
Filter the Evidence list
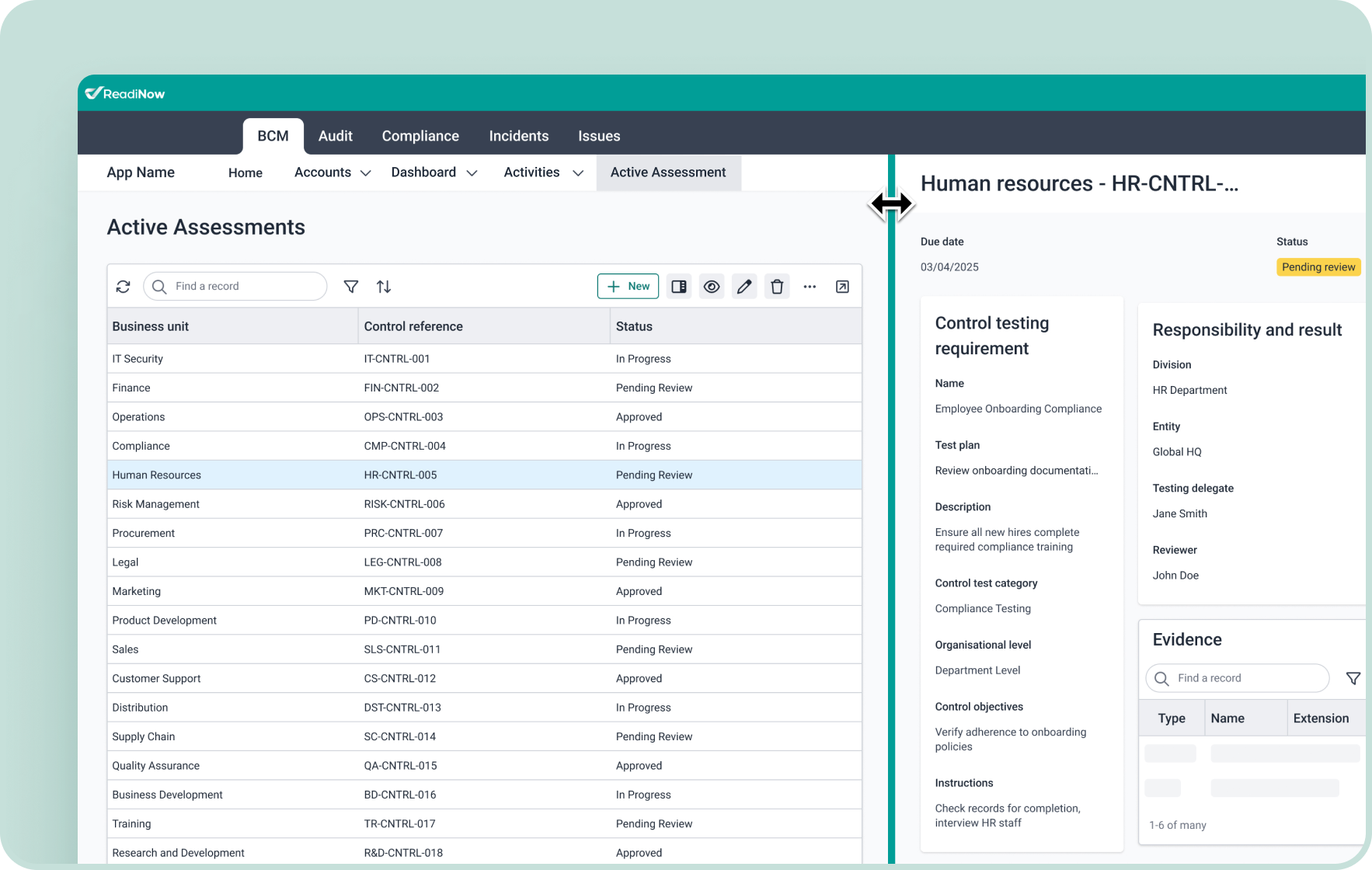point(1353,677)
